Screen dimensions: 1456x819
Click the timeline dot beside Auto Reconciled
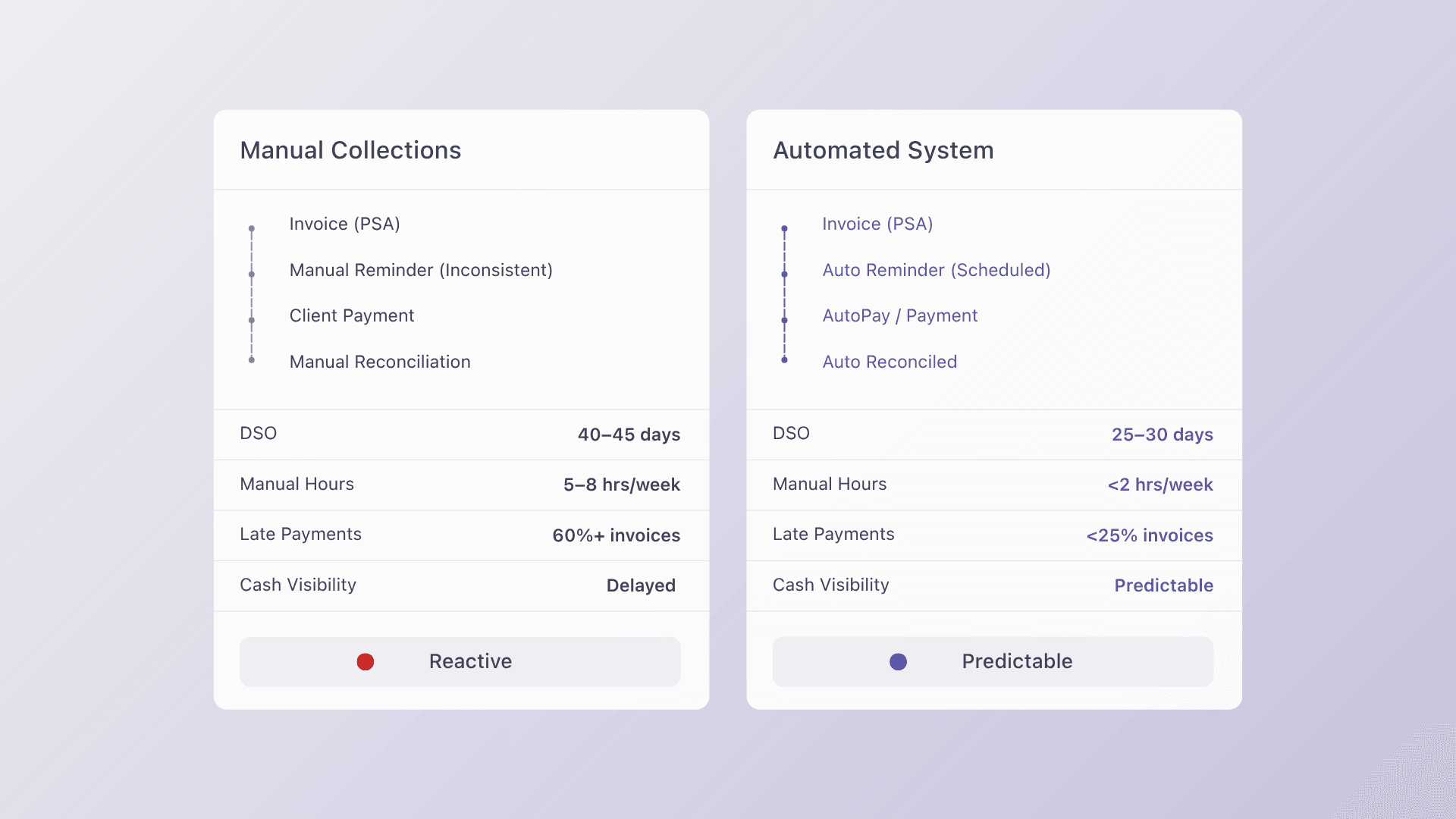pyautogui.click(x=784, y=360)
